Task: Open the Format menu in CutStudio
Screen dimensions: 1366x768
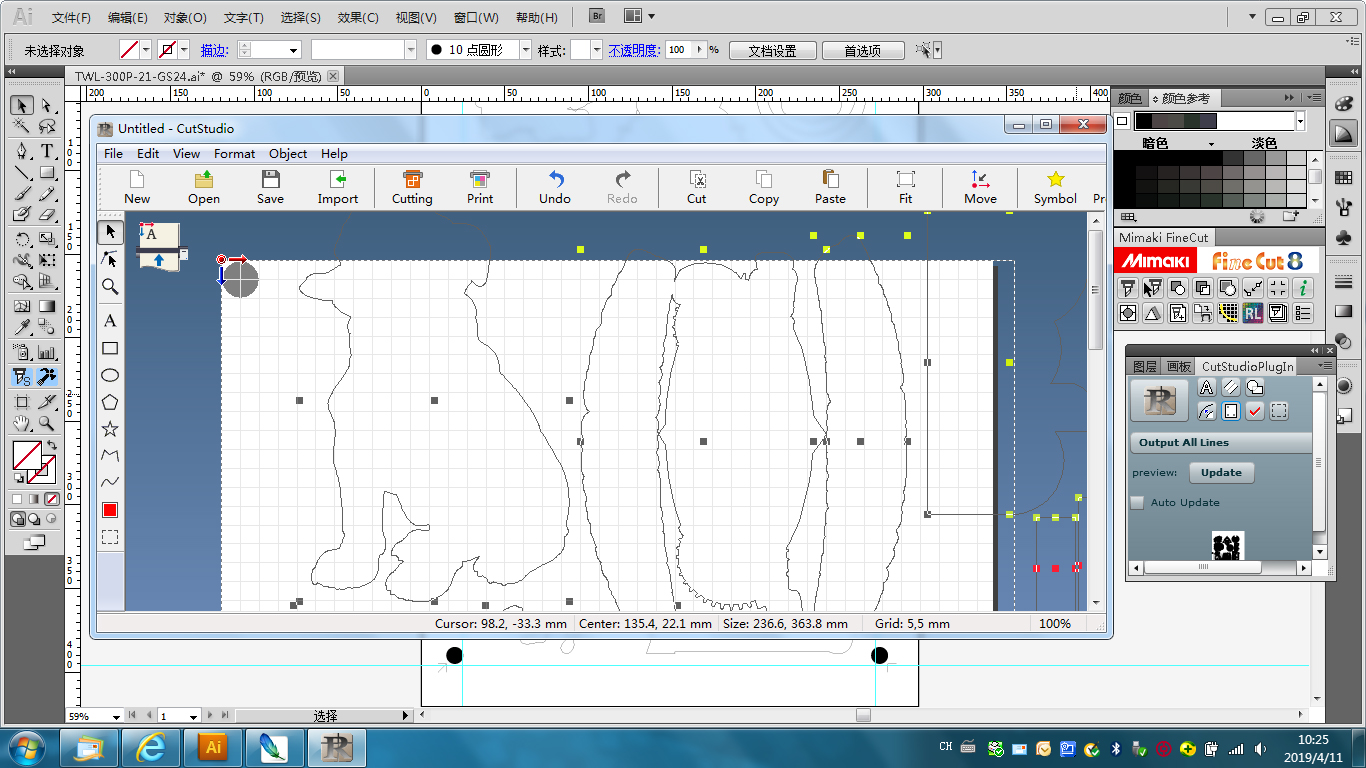Action: click(x=234, y=153)
